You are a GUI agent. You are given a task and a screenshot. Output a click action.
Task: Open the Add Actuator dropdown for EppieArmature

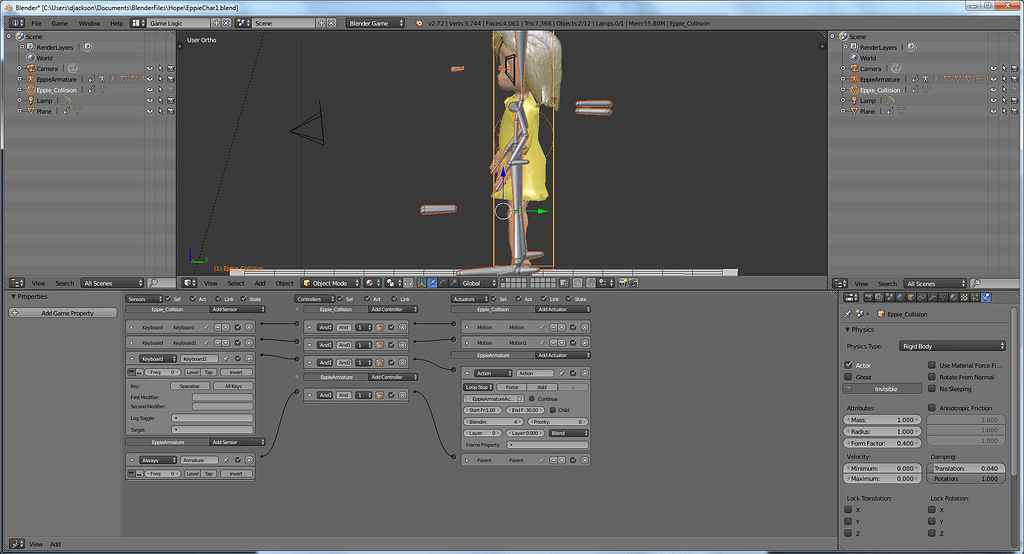click(563, 355)
